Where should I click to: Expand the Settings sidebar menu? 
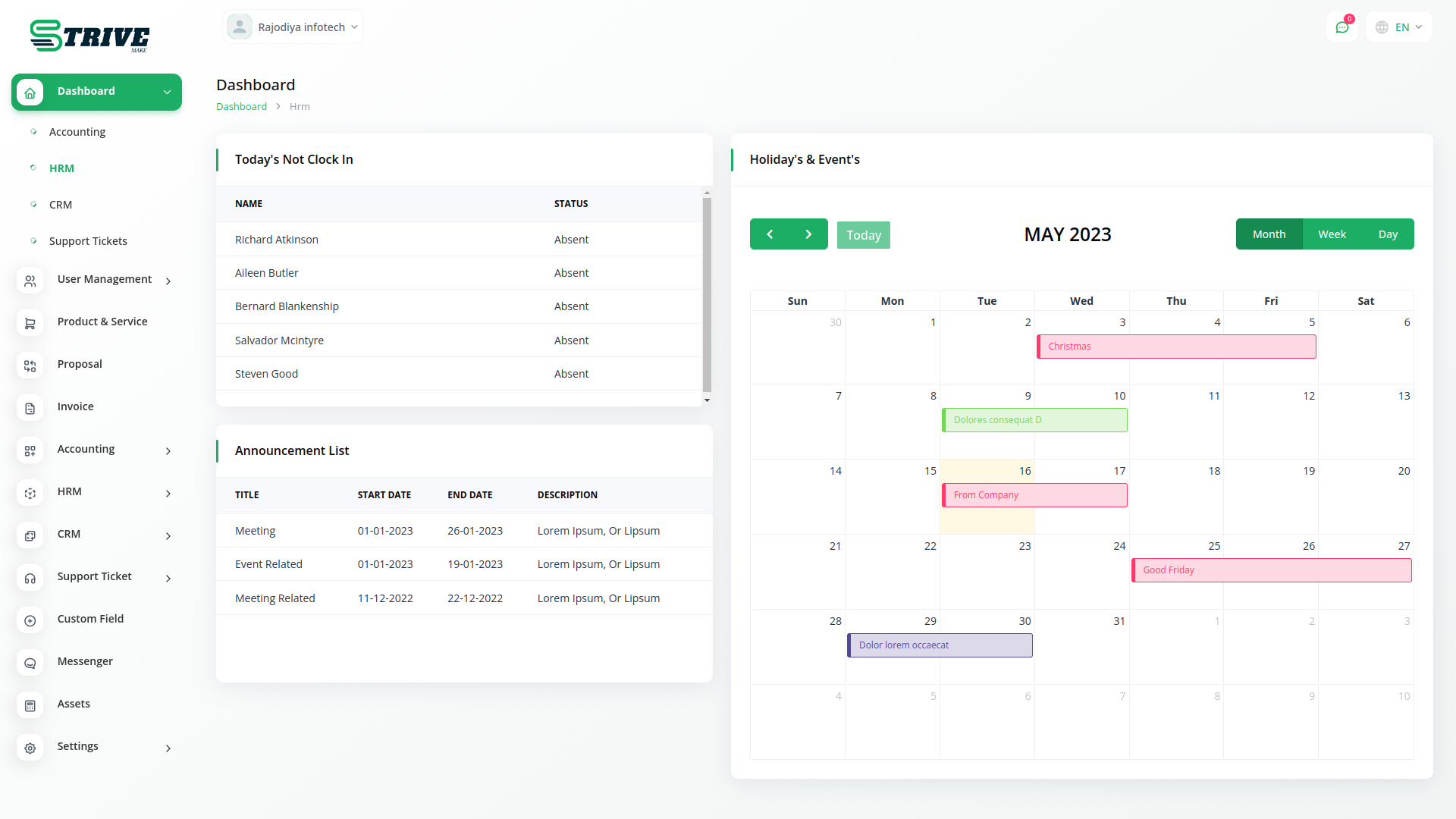click(78, 746)
